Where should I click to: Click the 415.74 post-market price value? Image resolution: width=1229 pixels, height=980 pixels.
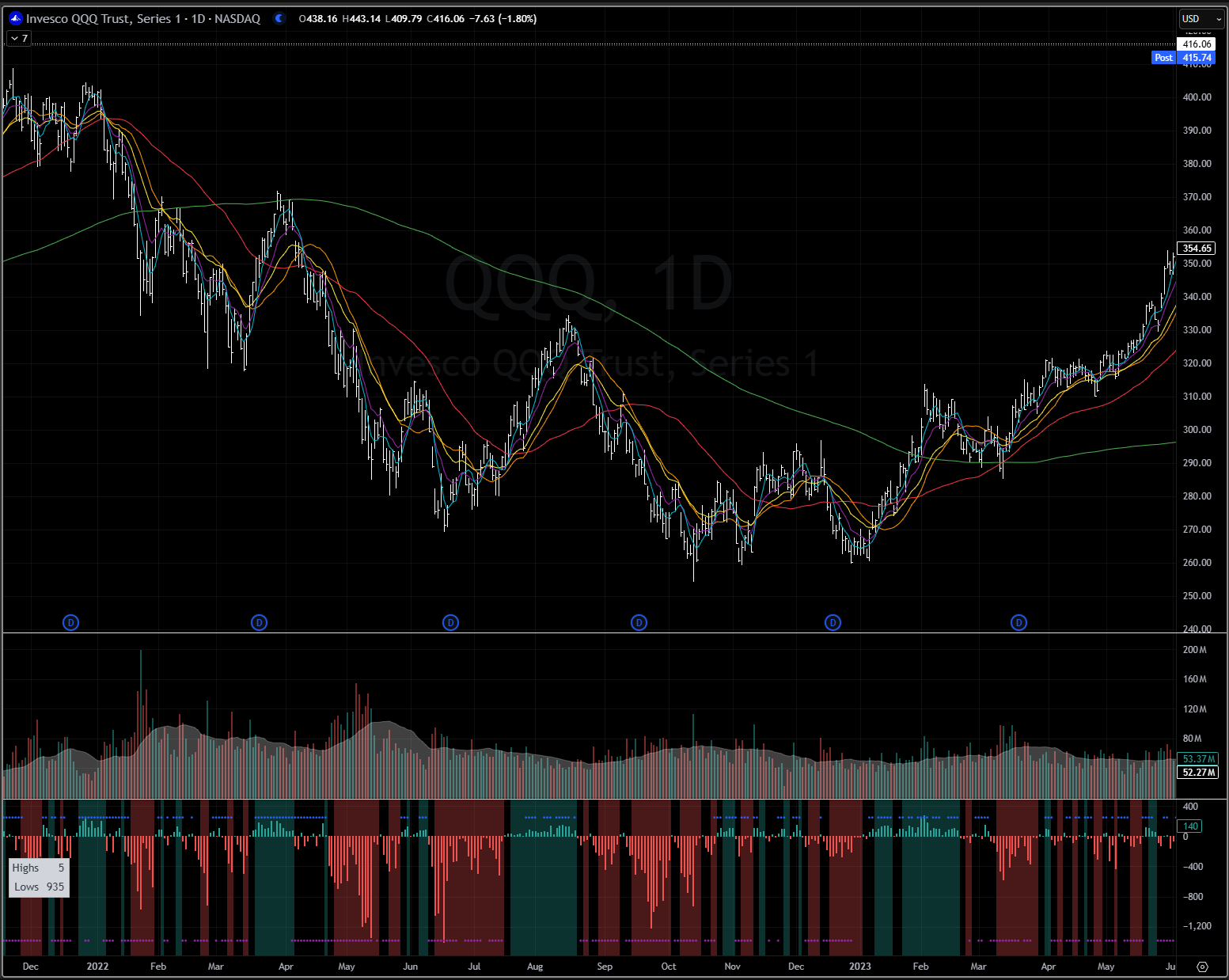tap(1197, 58)
